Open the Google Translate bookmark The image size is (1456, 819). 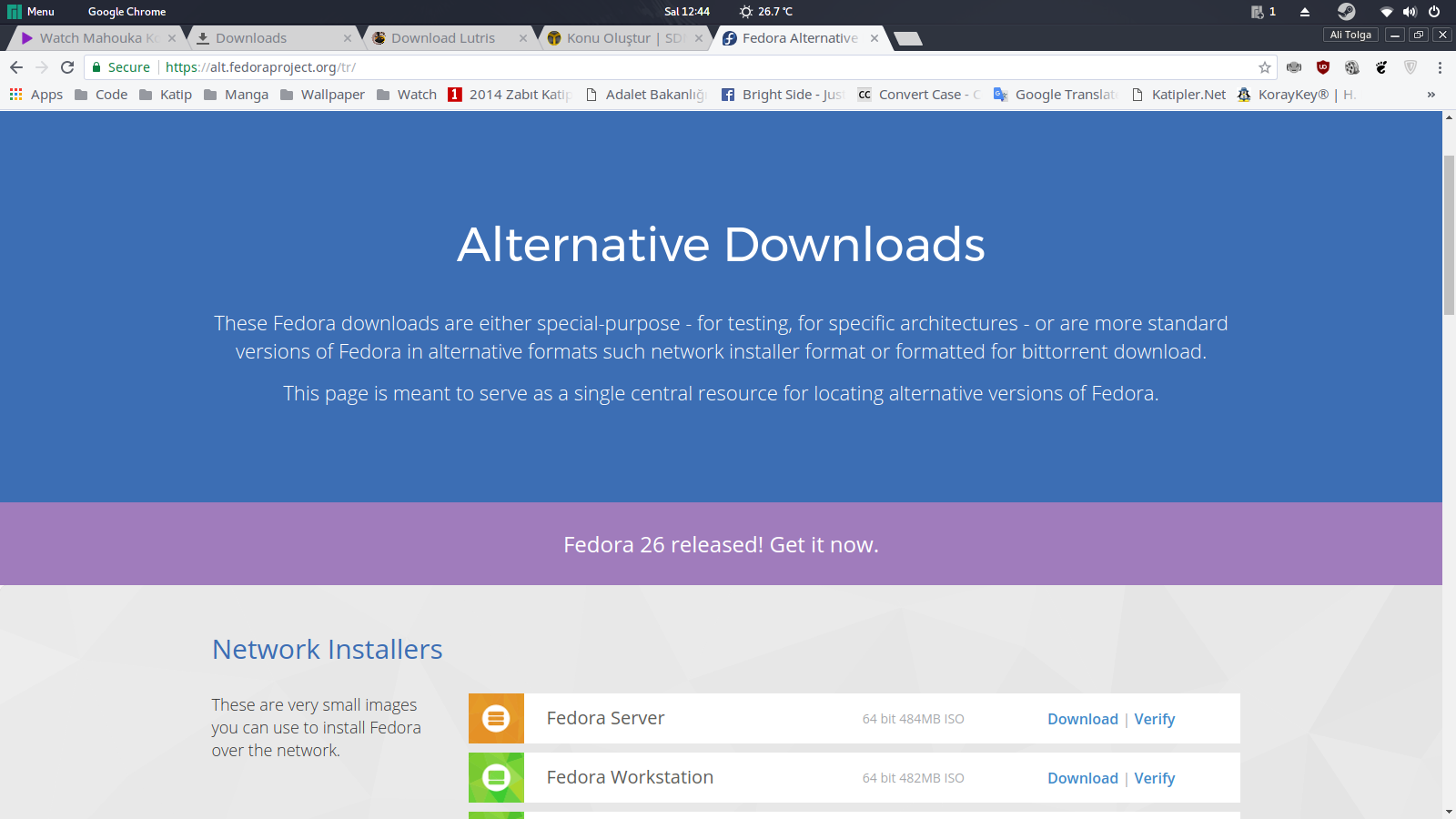coord(1057,95)
